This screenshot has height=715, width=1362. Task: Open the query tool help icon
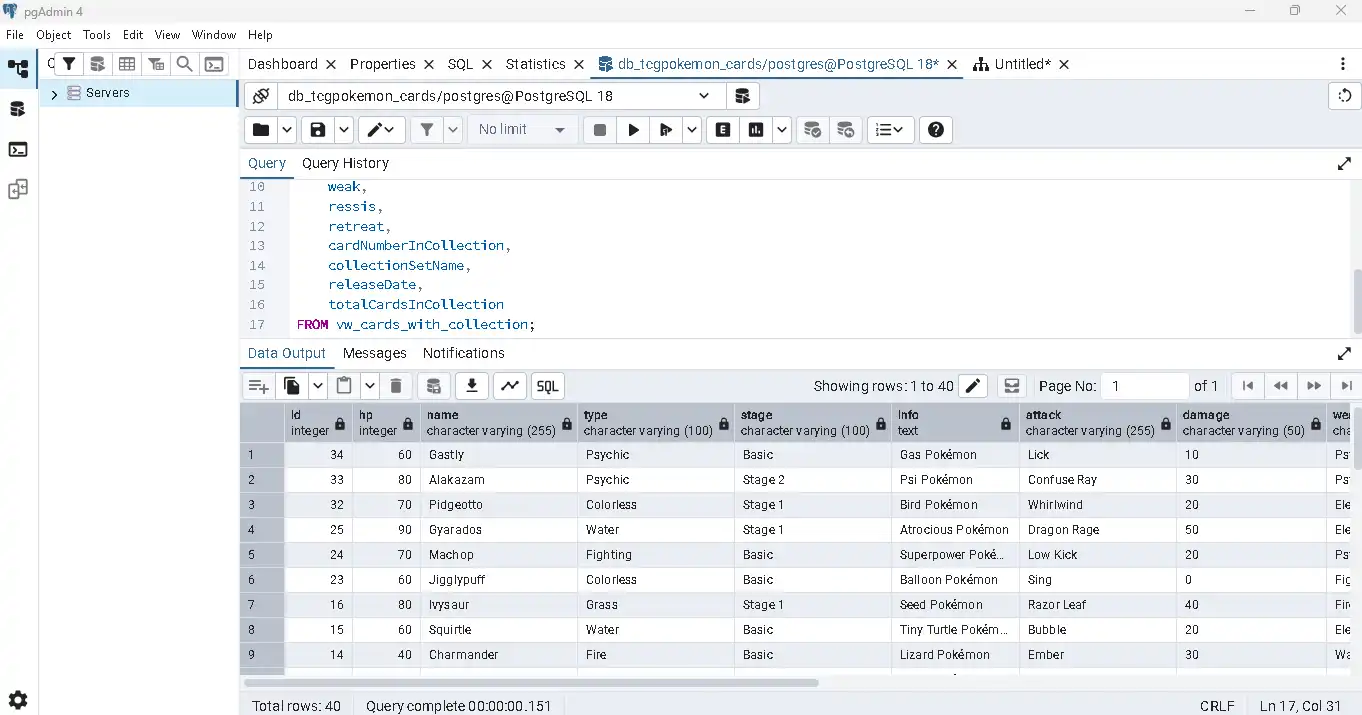pos(935,130)
